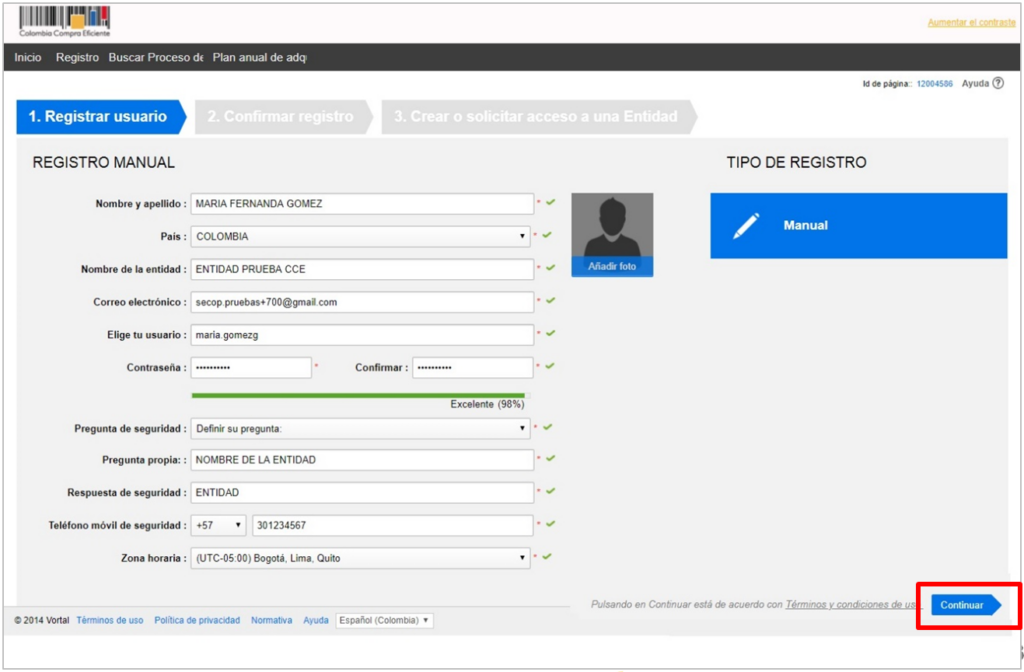Click the green password strength bar
Screen dimensions: 1024x672
click(358, 395)
